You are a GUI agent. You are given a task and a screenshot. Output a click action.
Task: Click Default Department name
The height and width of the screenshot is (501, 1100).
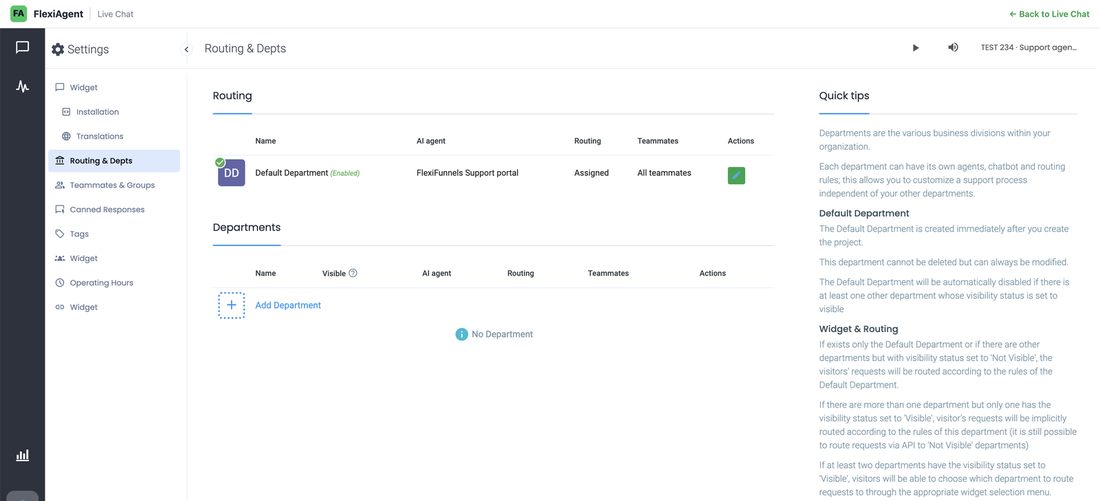(292, 173)
